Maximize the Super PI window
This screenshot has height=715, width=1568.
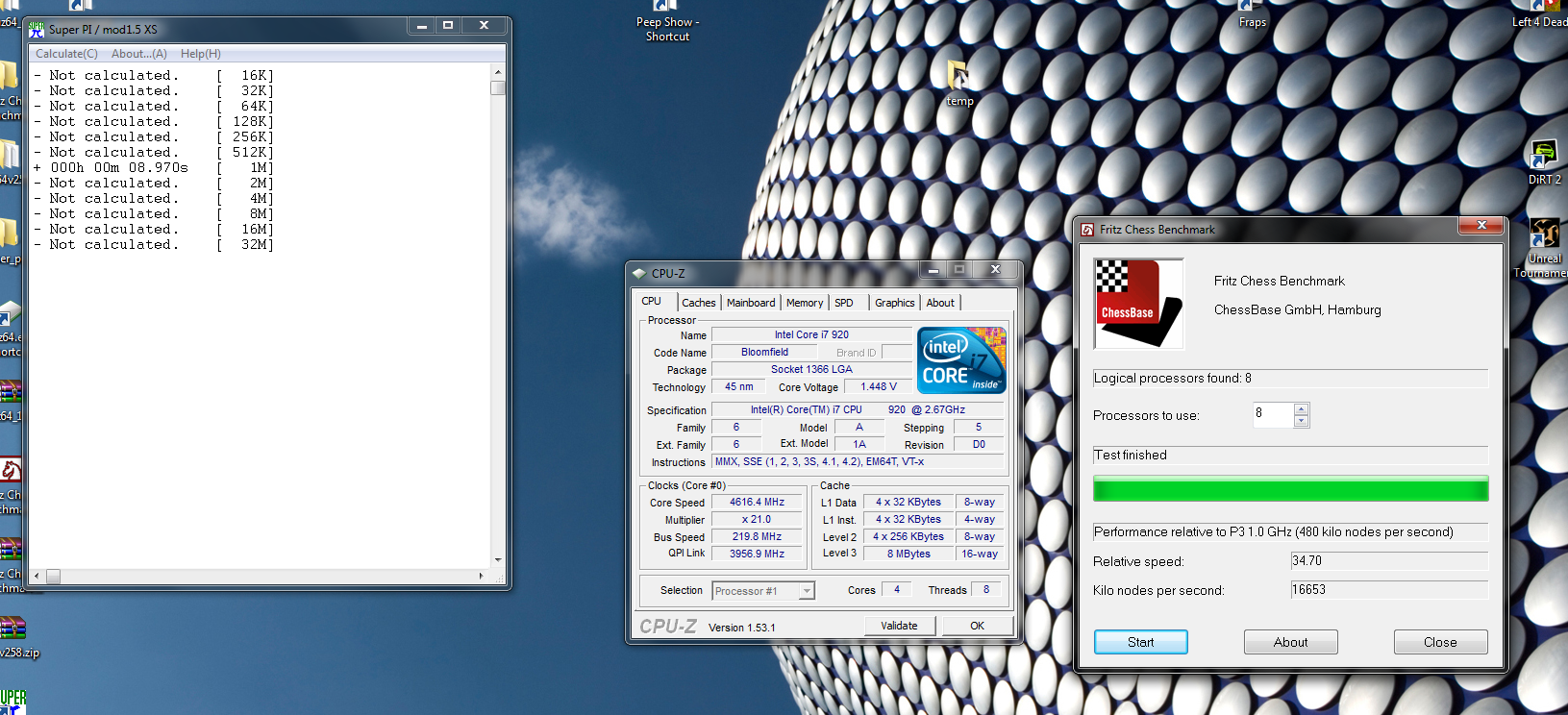point(448,26)
